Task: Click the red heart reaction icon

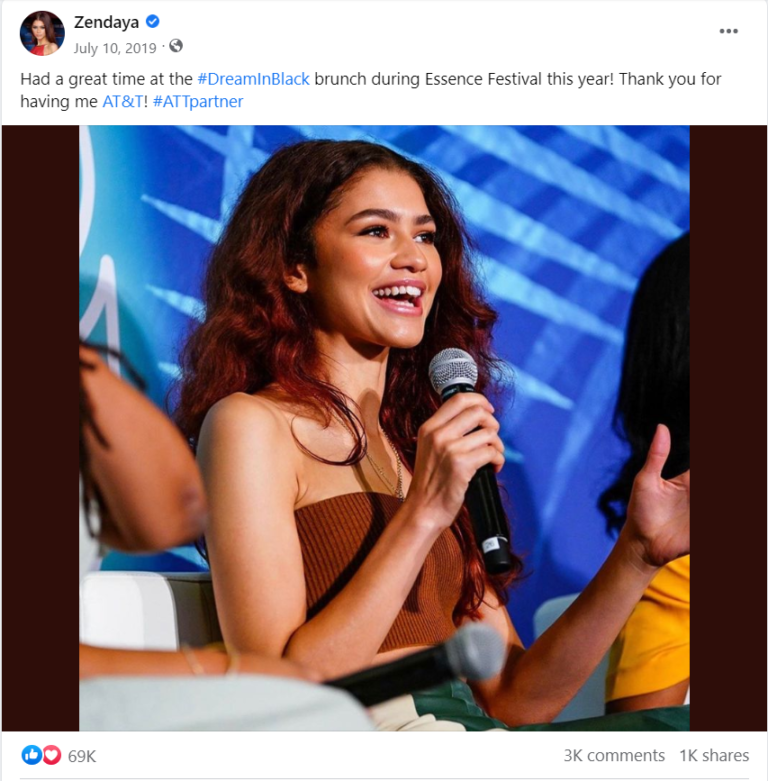Action: click(51, 755)
